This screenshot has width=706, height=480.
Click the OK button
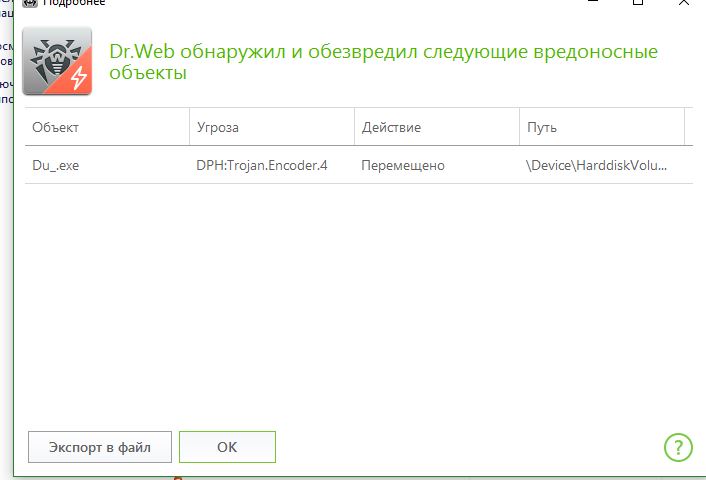point(227,447)
